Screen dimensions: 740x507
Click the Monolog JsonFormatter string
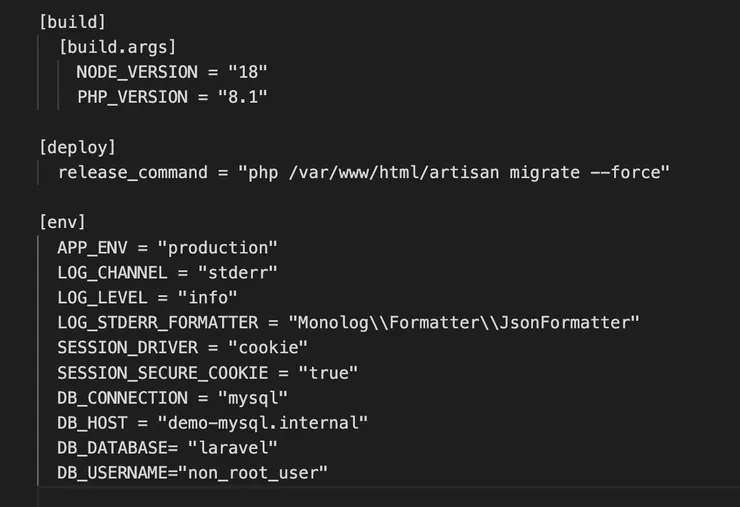[x=463, y=322]
